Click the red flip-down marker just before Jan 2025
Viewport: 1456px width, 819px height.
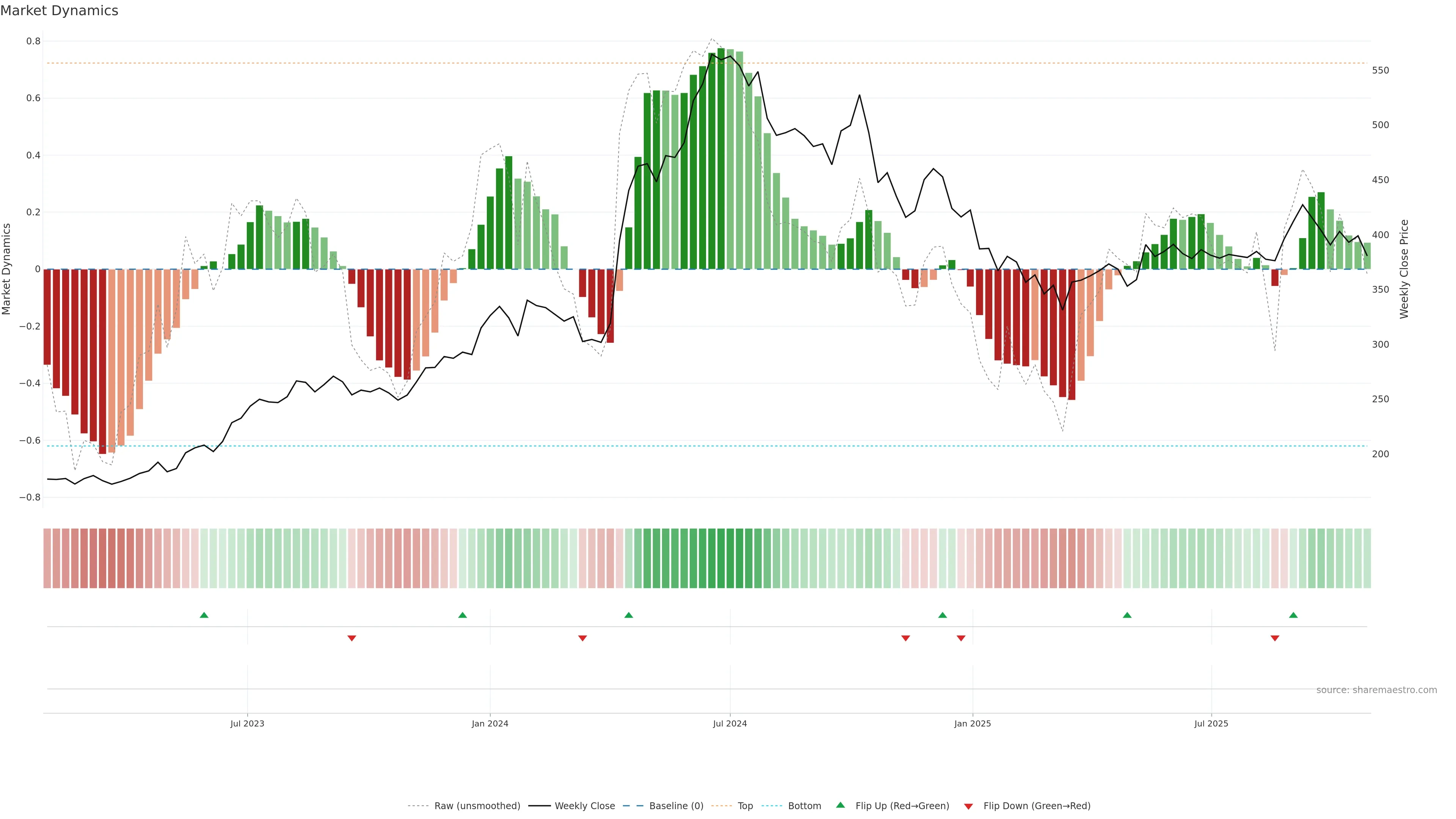pos(961,638)
